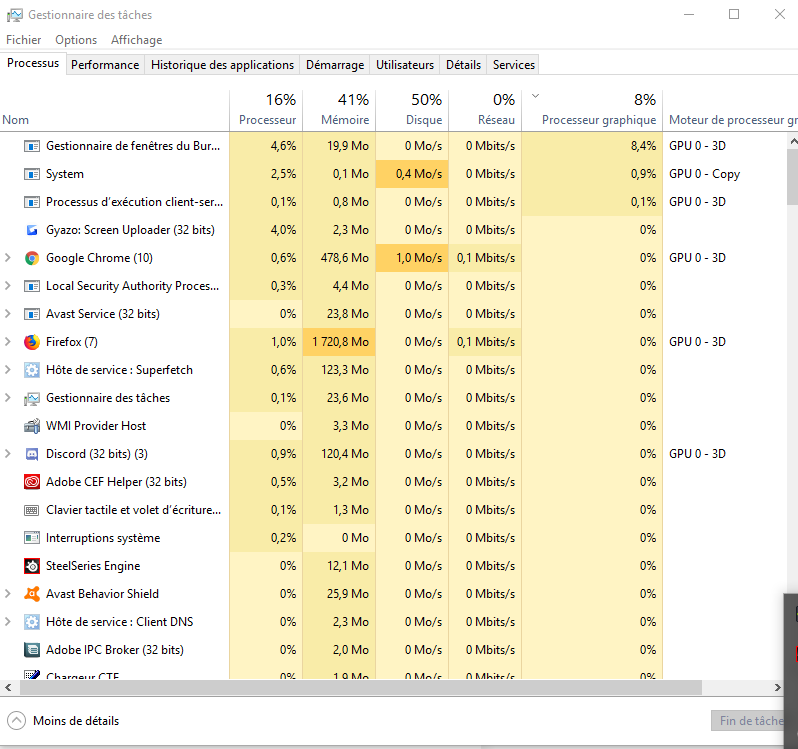Click the Adobe IPC Broker icon

32,650
